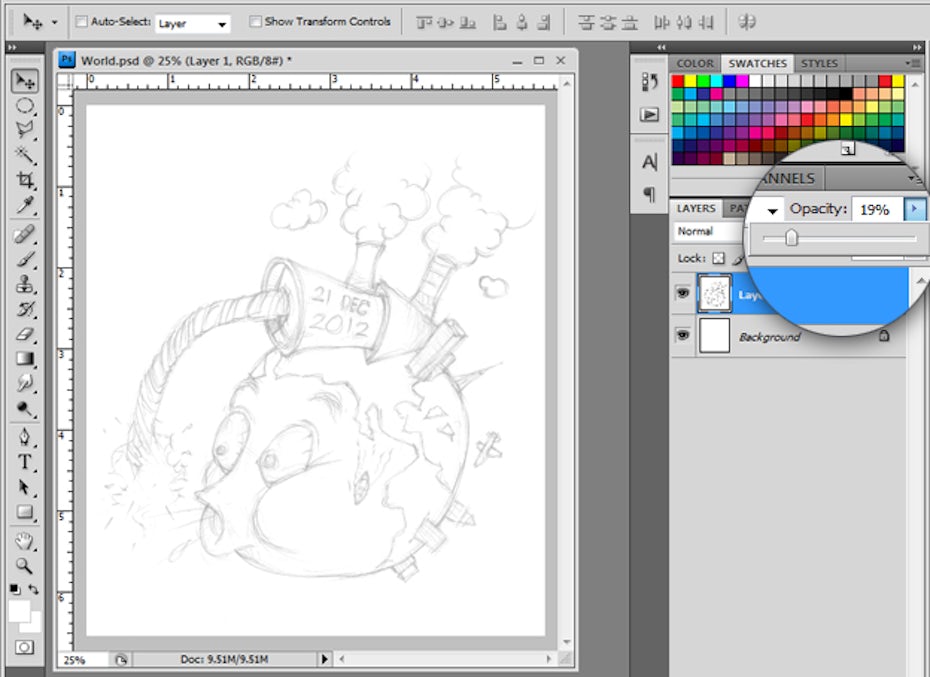Select the Horizontal Type tool
This screenshot has height=677, width=930.
click(25, 462)
